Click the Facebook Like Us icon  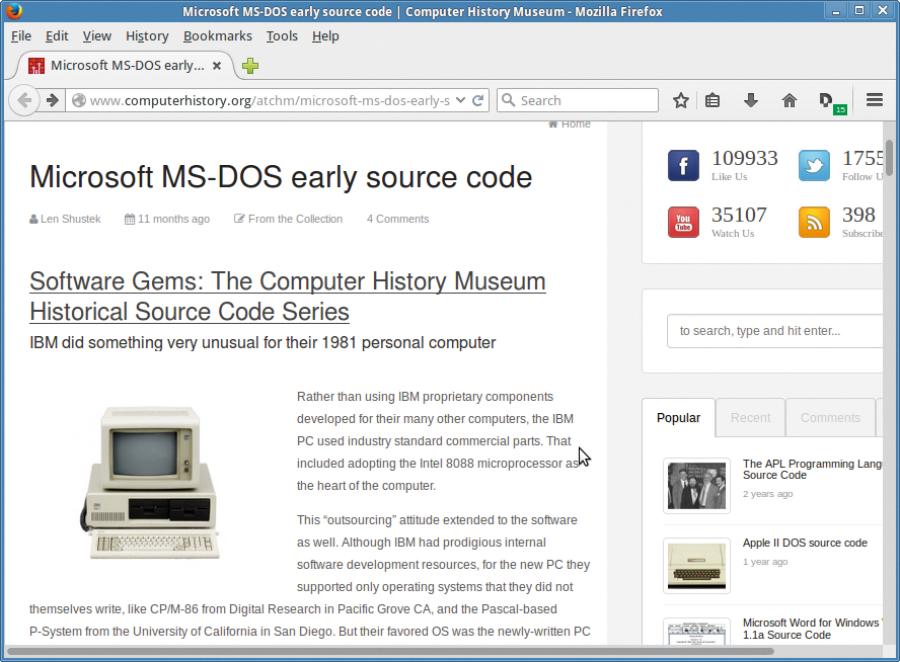coord(683,165)
